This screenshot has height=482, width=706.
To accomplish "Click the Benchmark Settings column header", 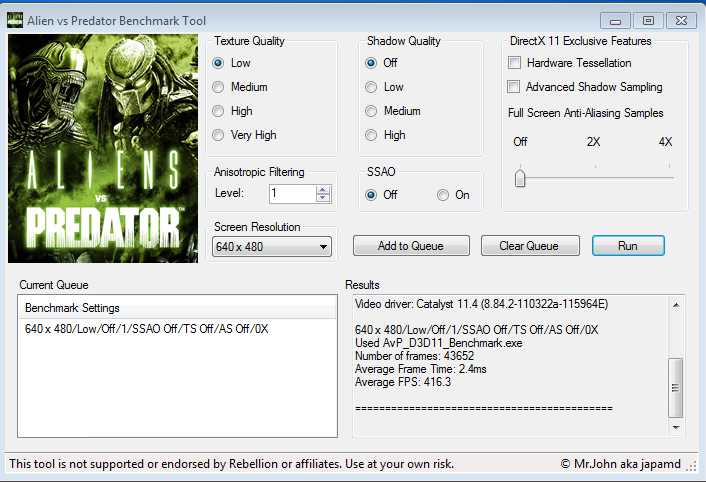I will tap(177, 308).
